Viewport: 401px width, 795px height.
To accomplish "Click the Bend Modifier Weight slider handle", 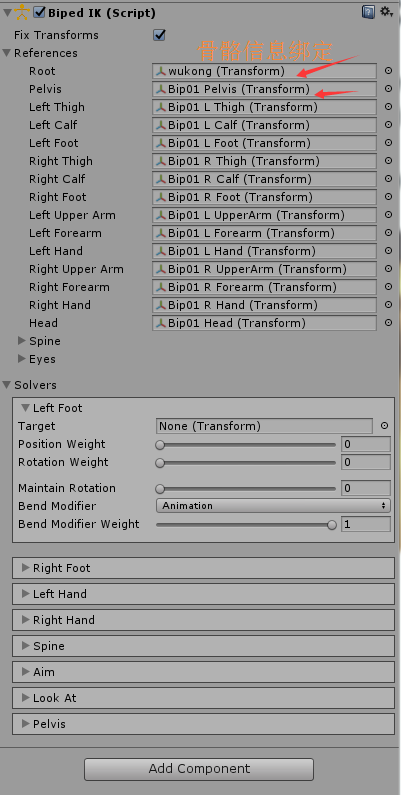I will (x=332, y=524).
